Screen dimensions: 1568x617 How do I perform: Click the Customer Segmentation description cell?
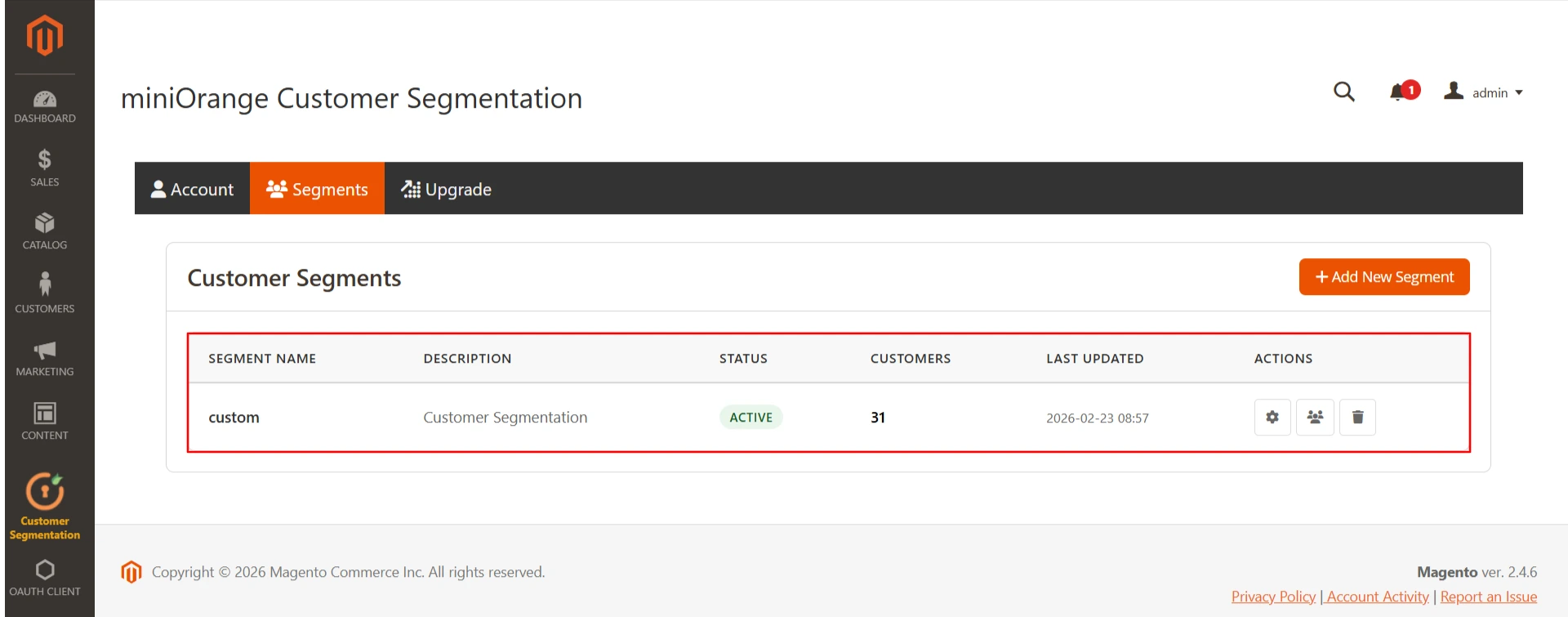tap(506, 418)
